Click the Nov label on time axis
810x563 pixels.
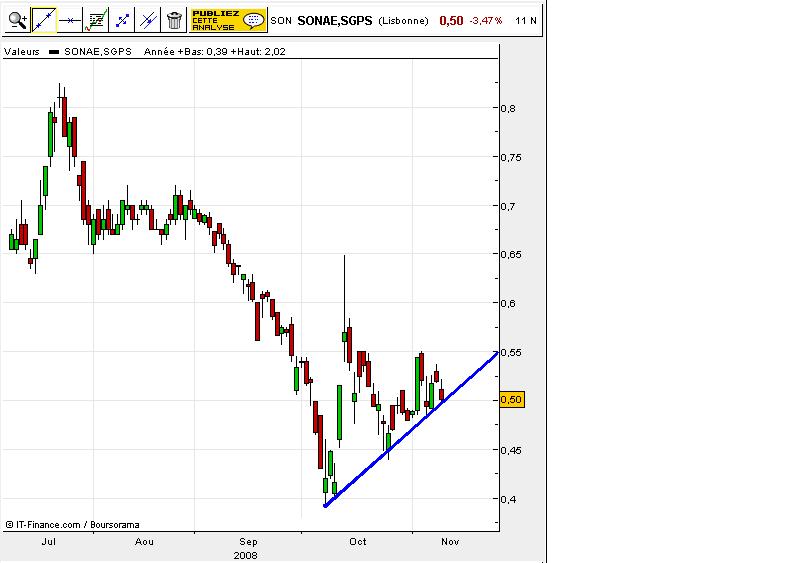[x=450, y=542]
